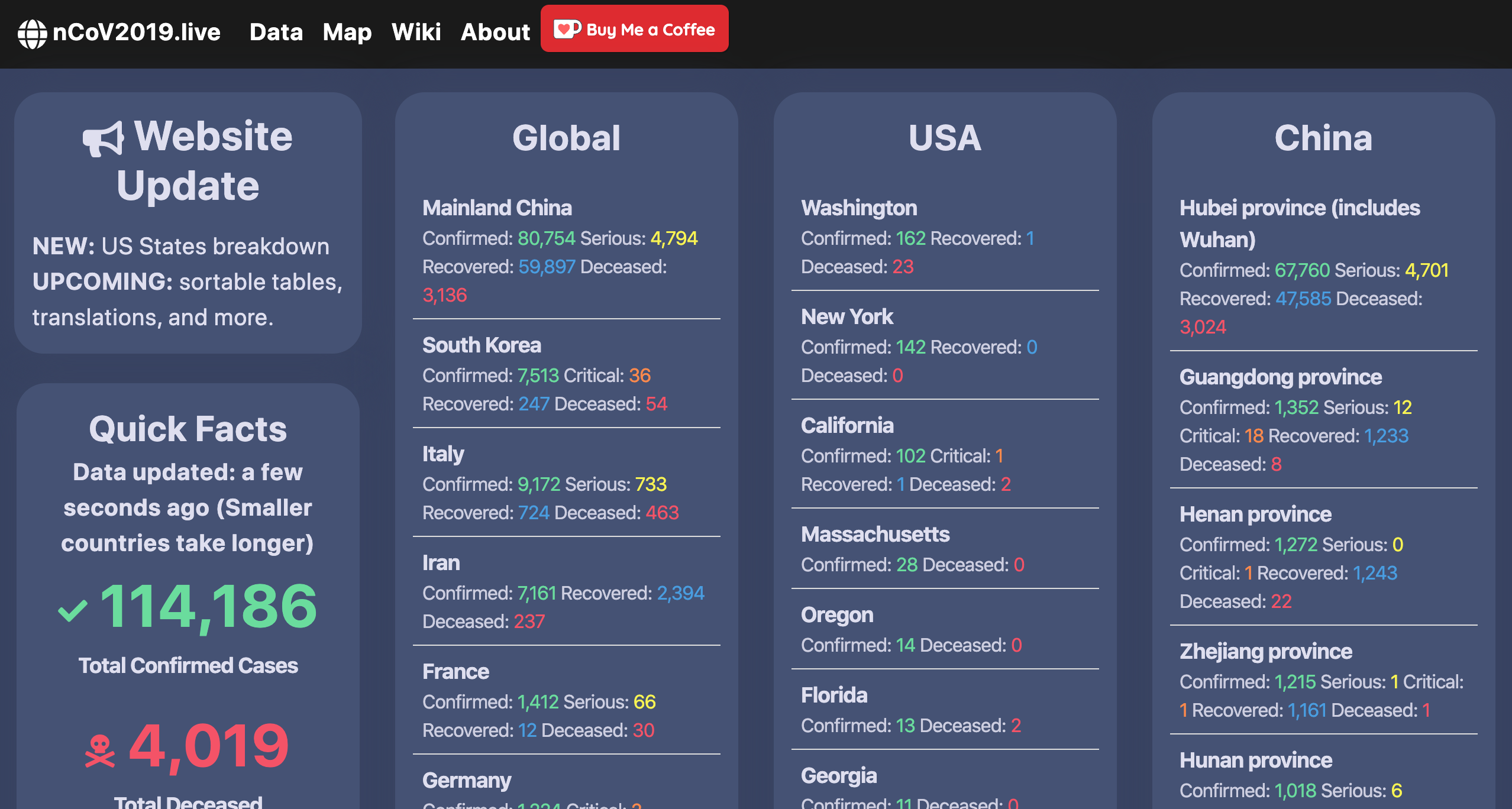Select the Hunan province title

(x=1256, y=761)
